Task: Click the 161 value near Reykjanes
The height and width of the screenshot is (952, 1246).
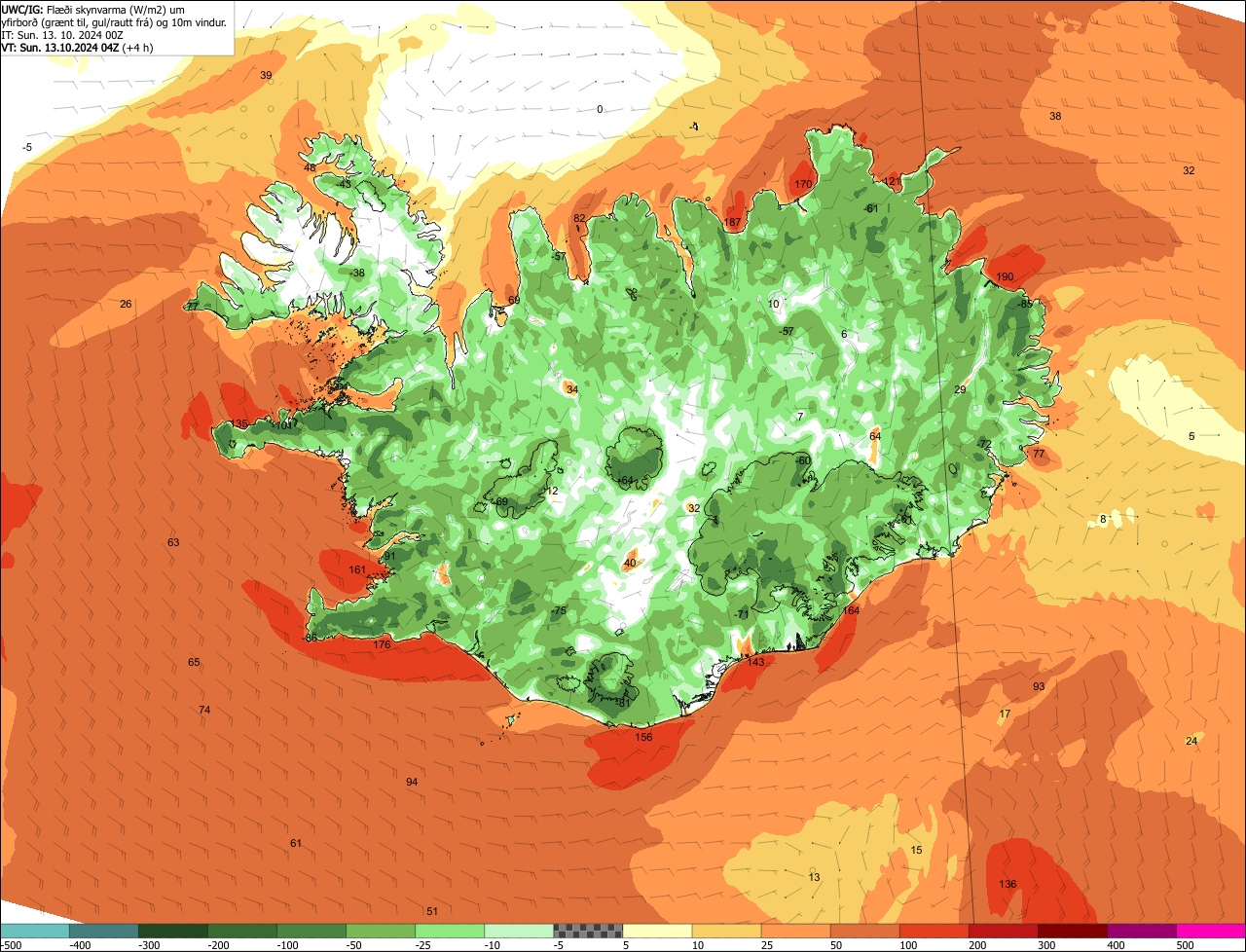Action: 357,569
